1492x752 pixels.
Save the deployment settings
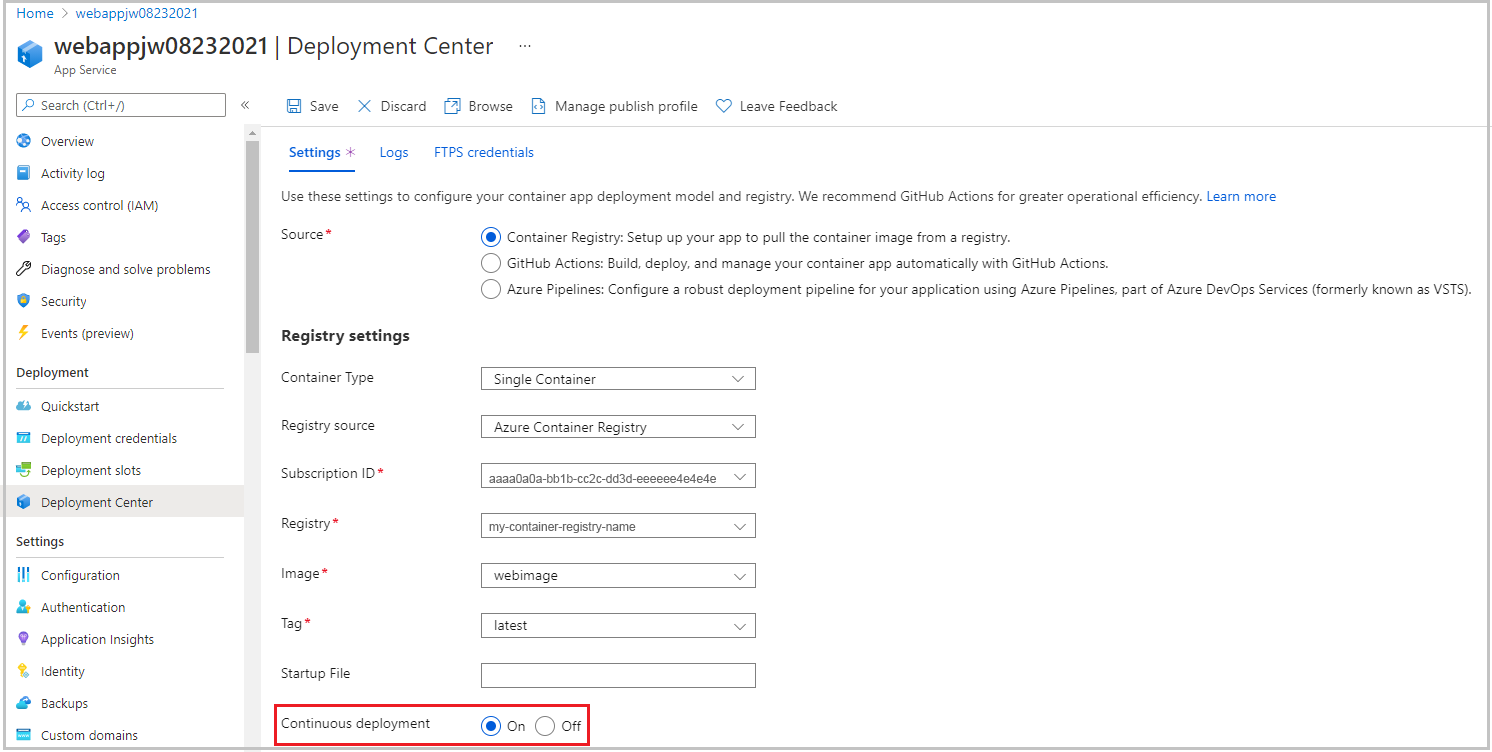pyautogui.click(x=312, y=105)
